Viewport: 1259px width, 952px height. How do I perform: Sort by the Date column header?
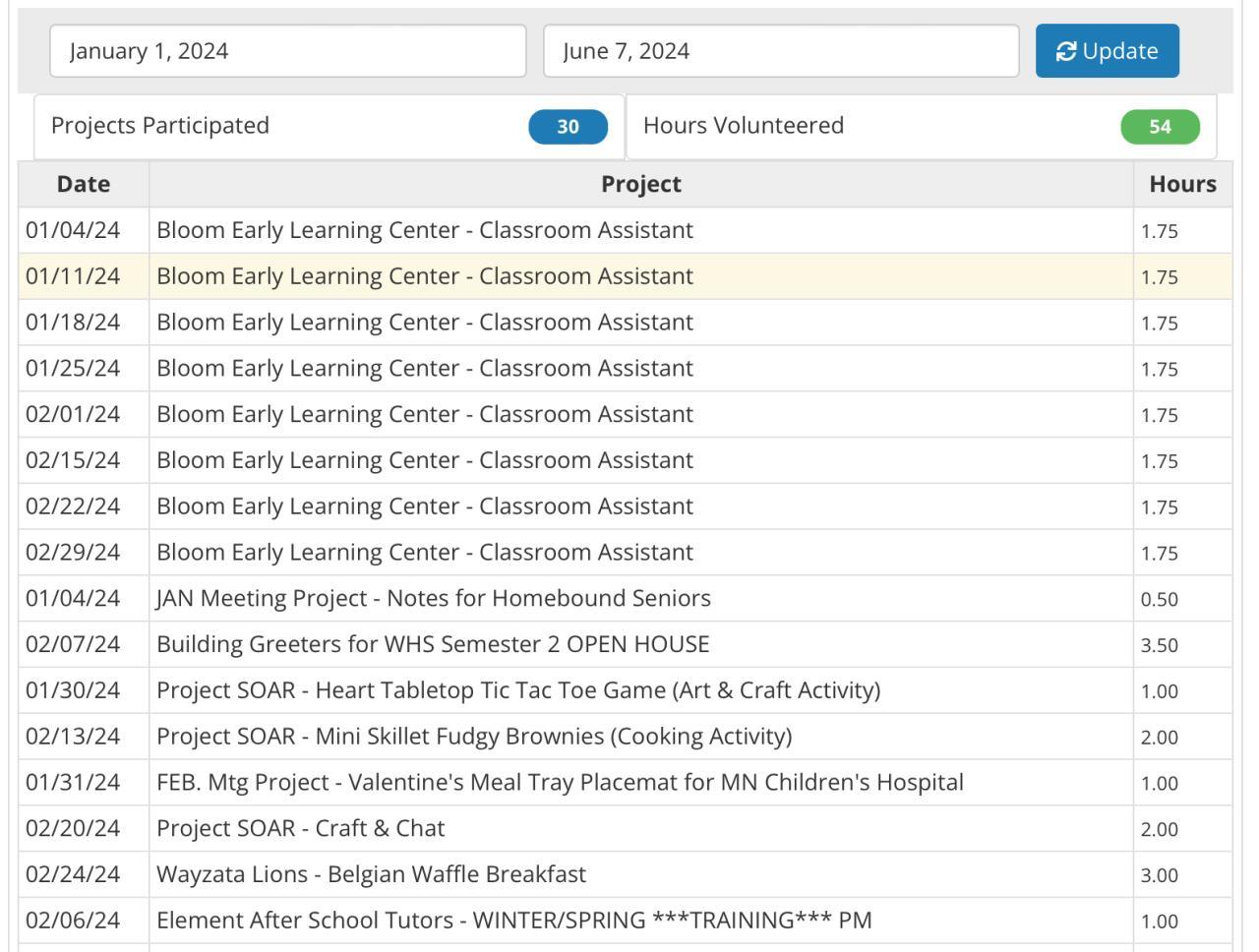point(84,184)
